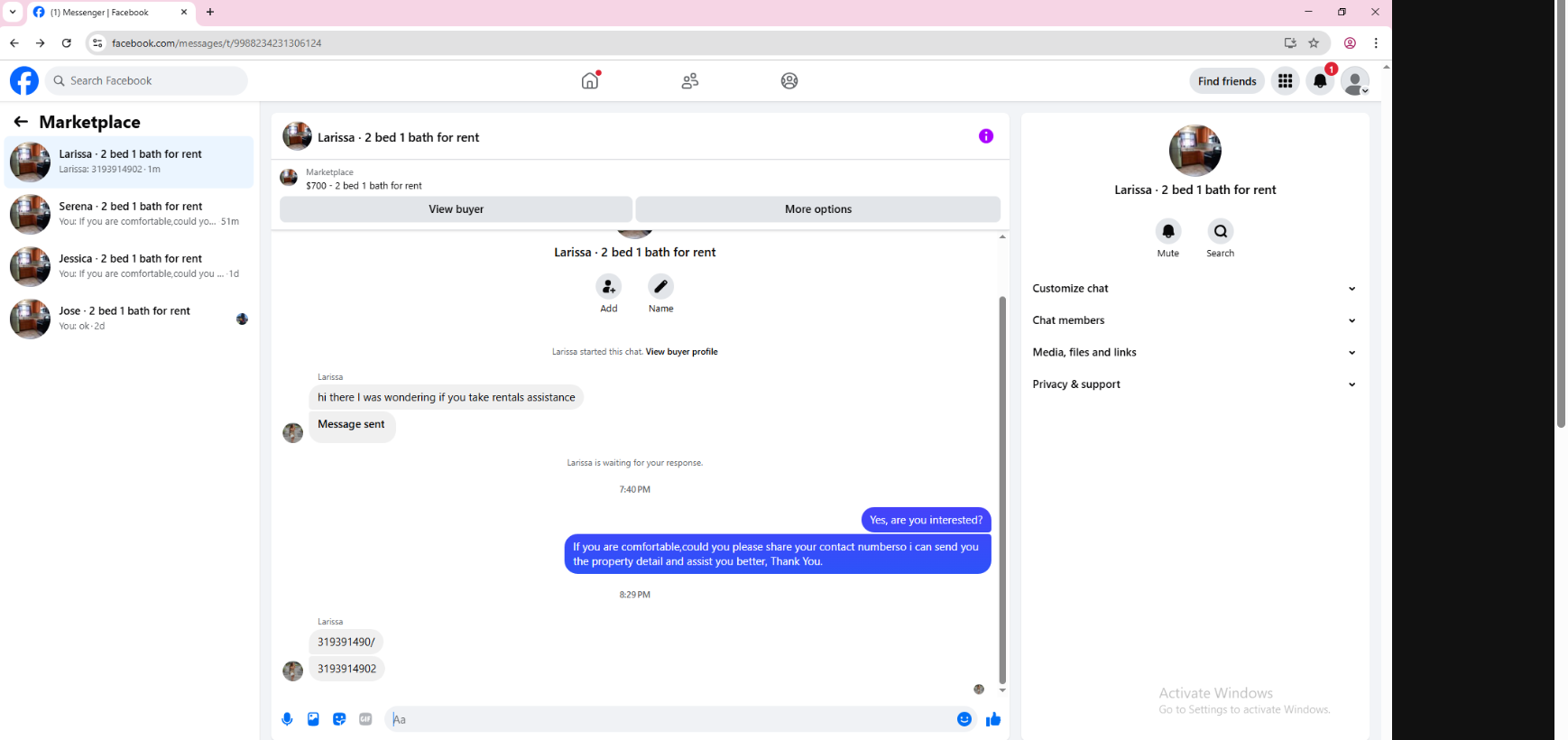1568x740 pixels.
Task: Expand Privacy & support section
Action: coord(1194,384)
